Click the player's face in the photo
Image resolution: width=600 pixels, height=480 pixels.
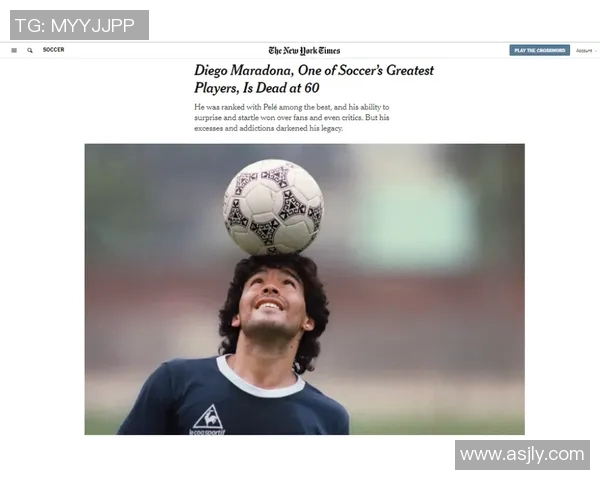tap(271, 302)
